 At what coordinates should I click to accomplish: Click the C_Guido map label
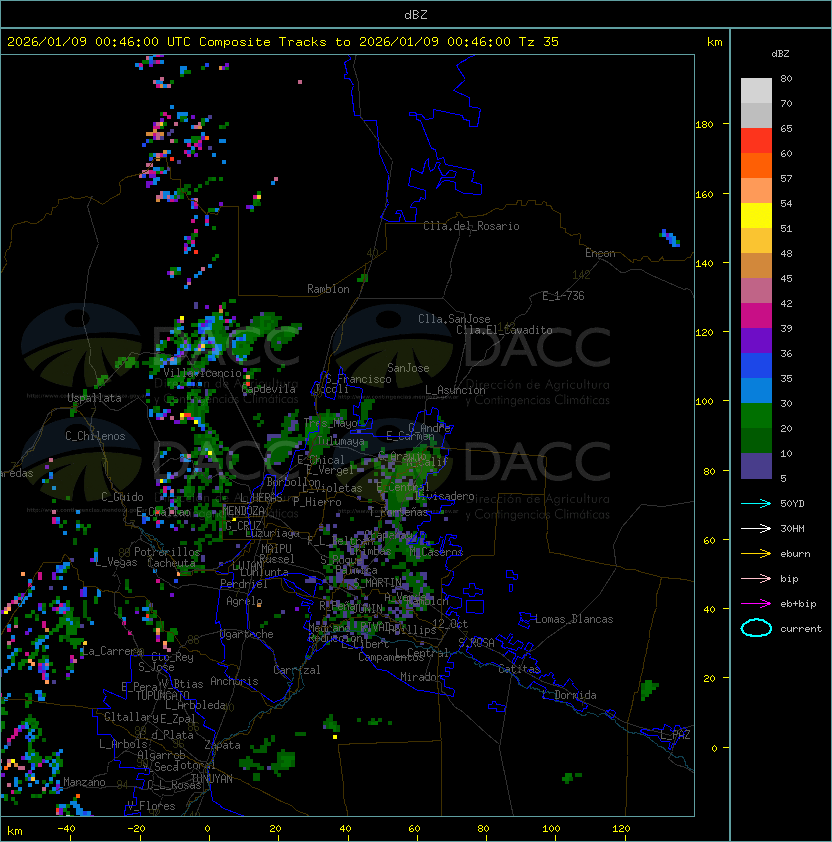click(x=122, y=497)
